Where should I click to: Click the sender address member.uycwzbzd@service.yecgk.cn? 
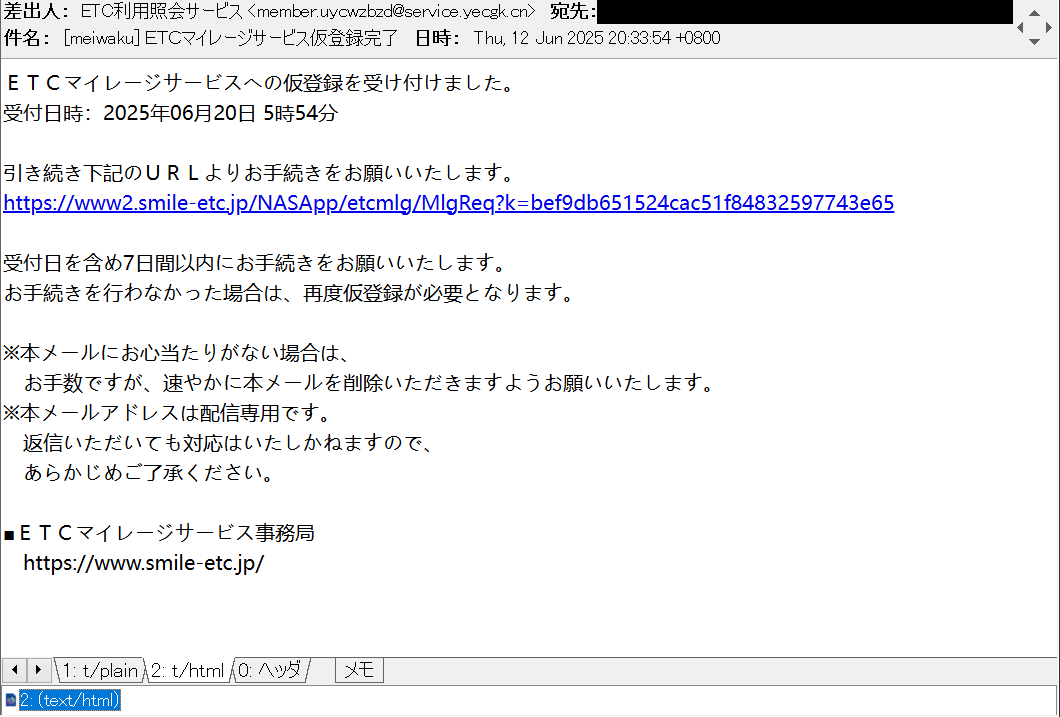point(391,11)
